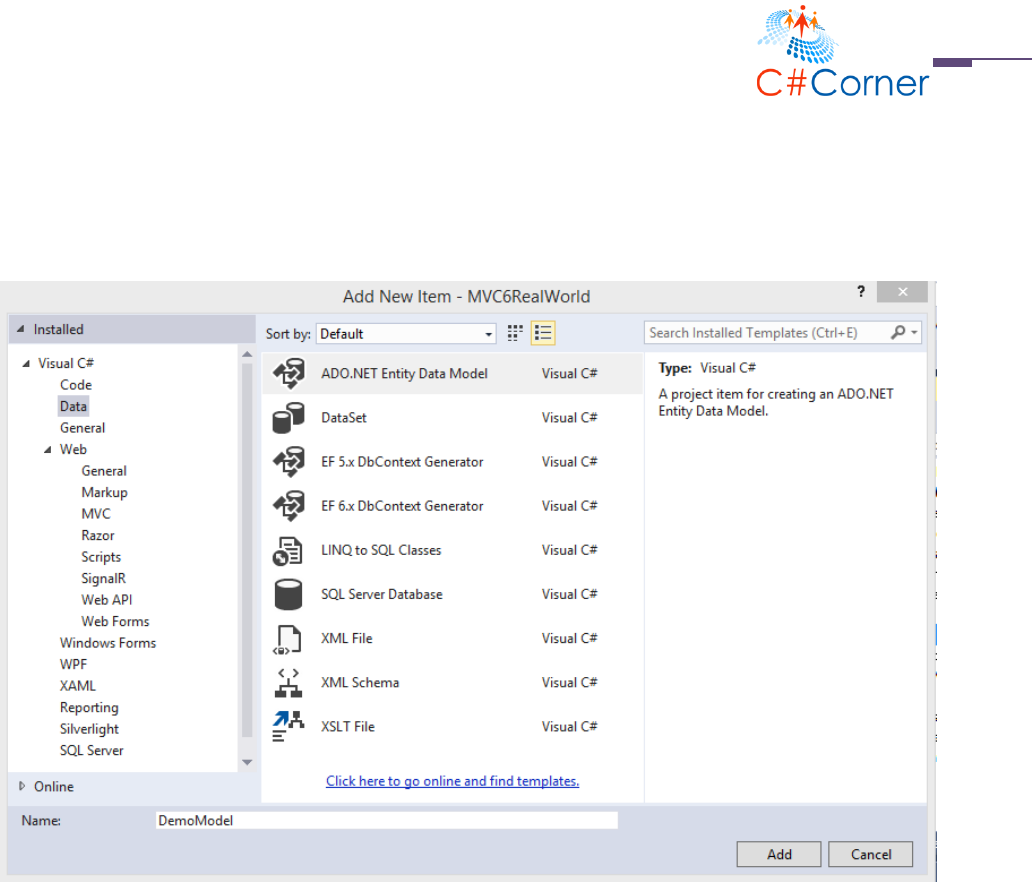Collapse the Web tree node
Image resolution: width=1032 pixels, height=882 pixels.
coord(48,450)
